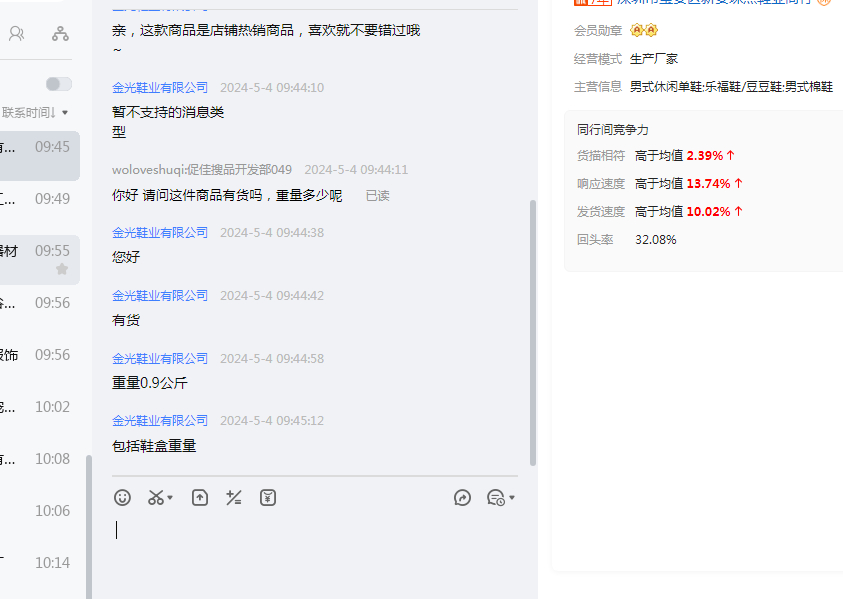Click the woloveshuqi sender name

pyautogui.click(x=202, y=170)
